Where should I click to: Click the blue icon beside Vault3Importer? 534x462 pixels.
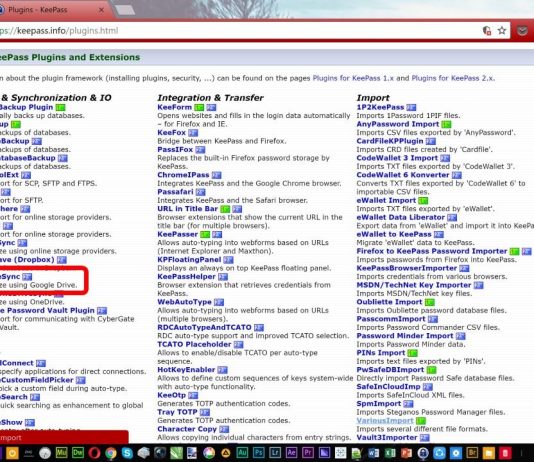[425, 438]
